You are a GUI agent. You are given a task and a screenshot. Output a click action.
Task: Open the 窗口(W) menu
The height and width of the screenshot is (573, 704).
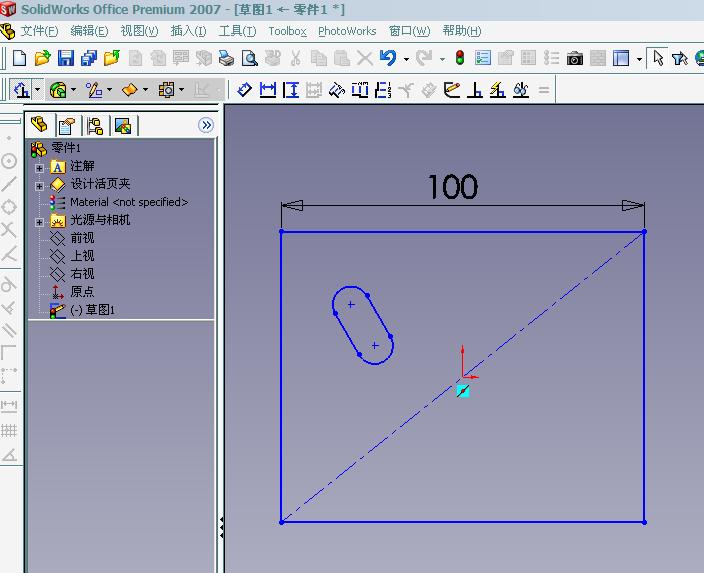pyautogui.click(x=409, y=31)
